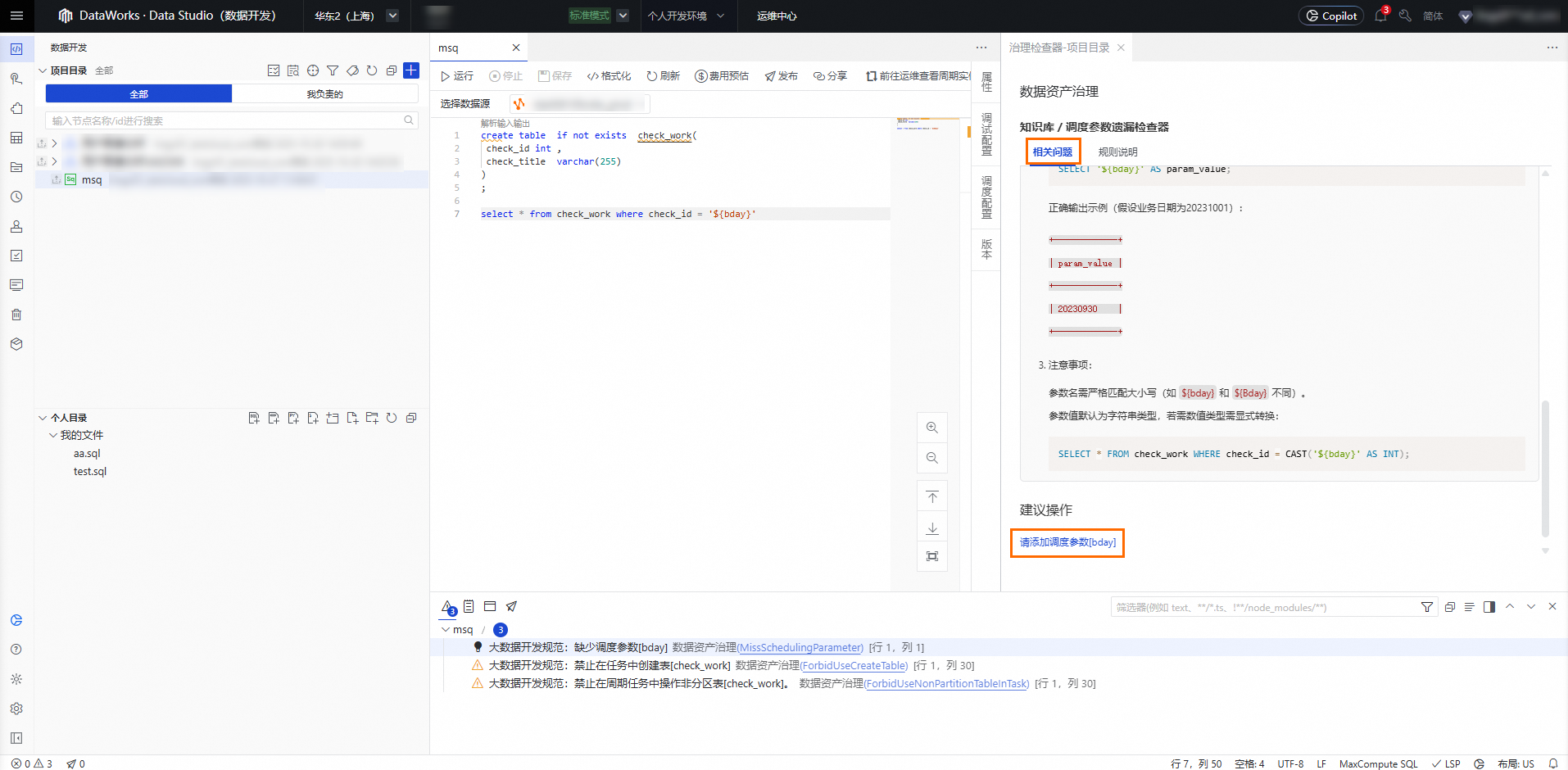1568x770 pixels.
Task: Jump to bottom with the down-arrow icon
Action: pyautogui.click(x=932, y=528)
